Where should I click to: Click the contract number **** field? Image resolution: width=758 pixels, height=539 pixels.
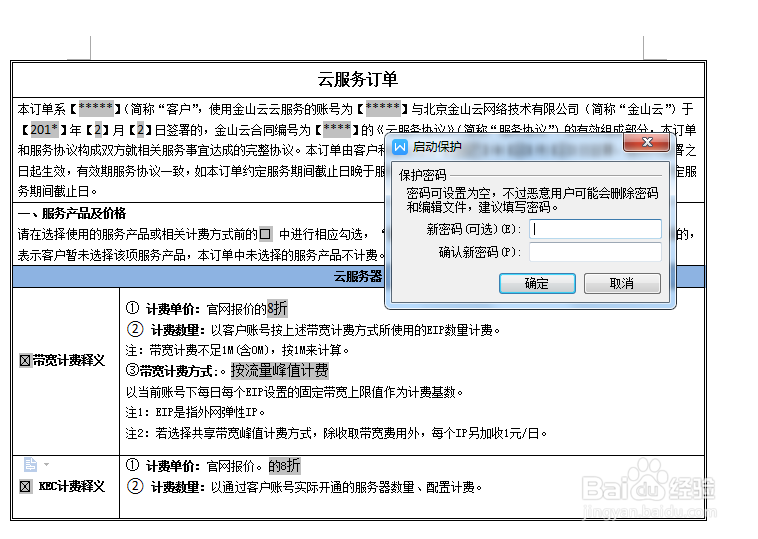337,130
